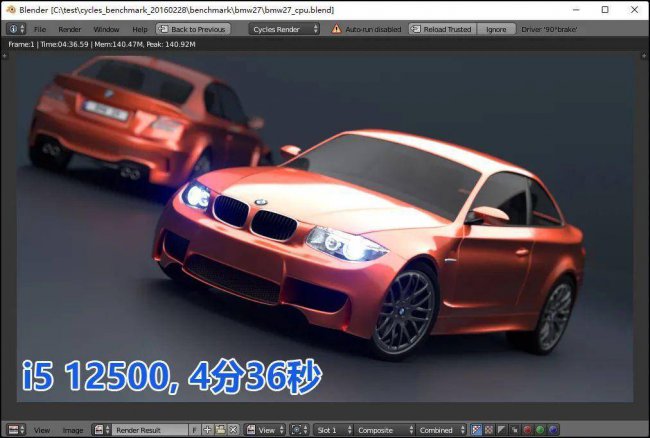Open the pivot point dropdown

coord(299,430)
